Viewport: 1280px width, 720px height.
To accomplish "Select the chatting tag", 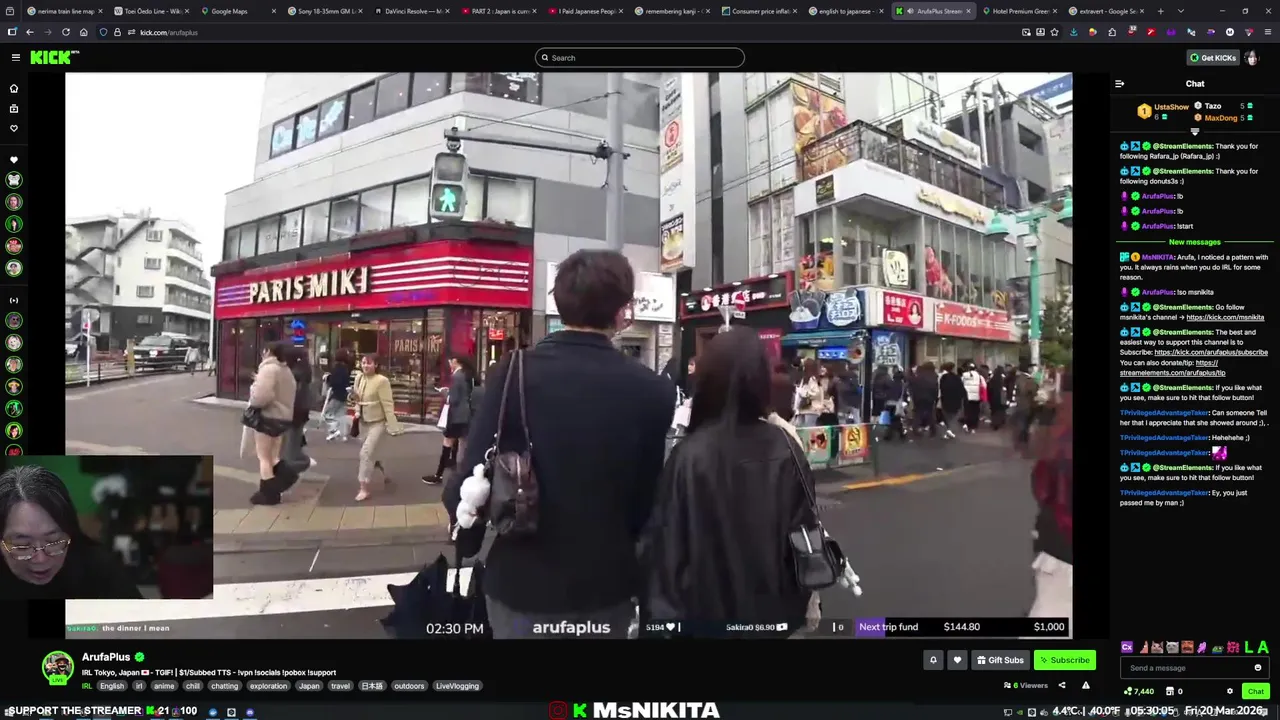I will click(x=225, y=686).
